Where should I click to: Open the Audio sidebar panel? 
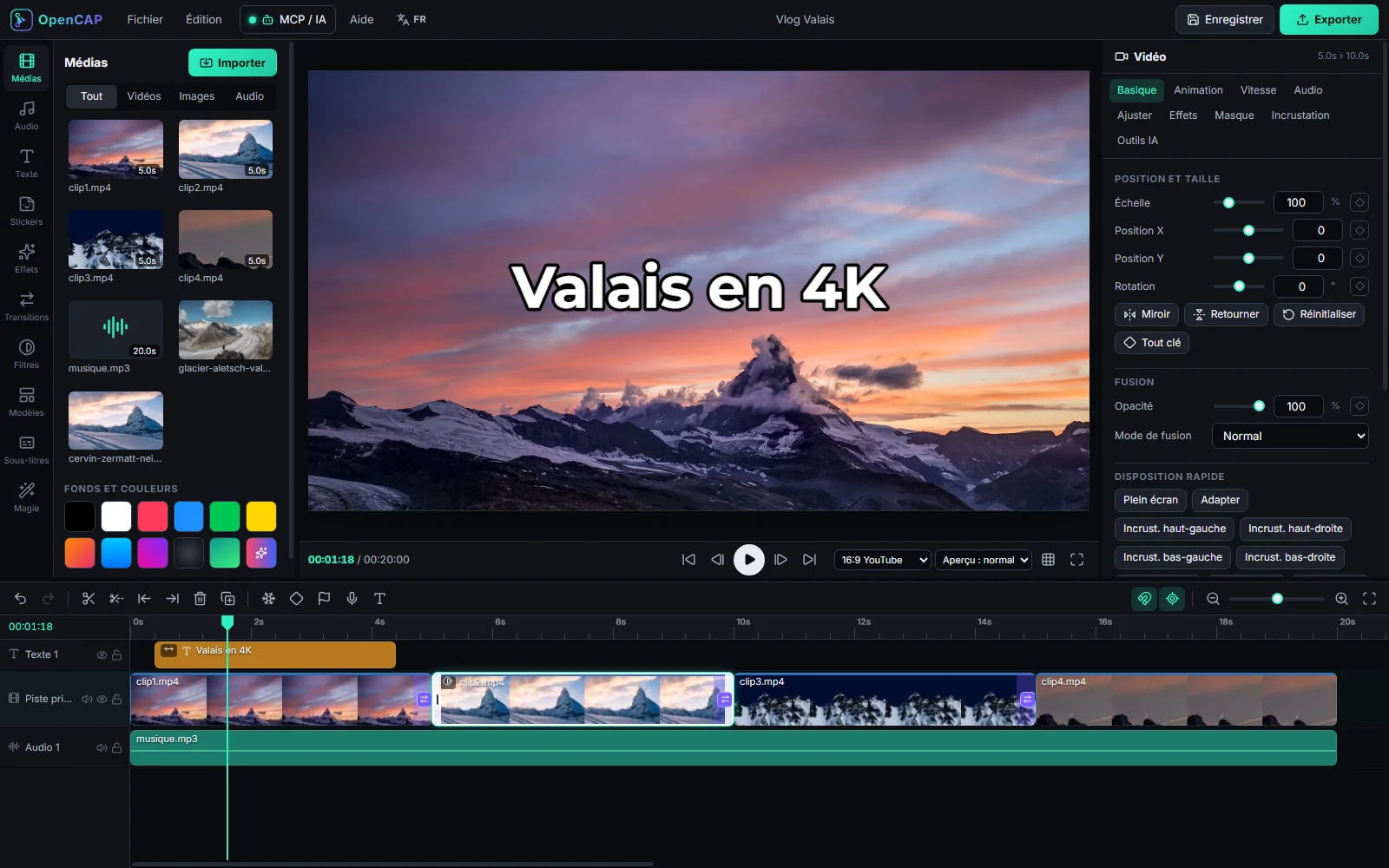coord(27,115)
